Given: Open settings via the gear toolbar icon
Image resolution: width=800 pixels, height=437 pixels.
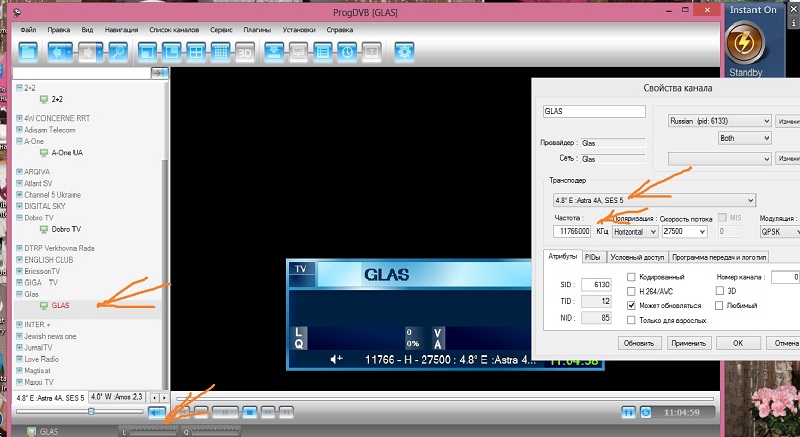Looking at the screenshot, I should point(404,50).
